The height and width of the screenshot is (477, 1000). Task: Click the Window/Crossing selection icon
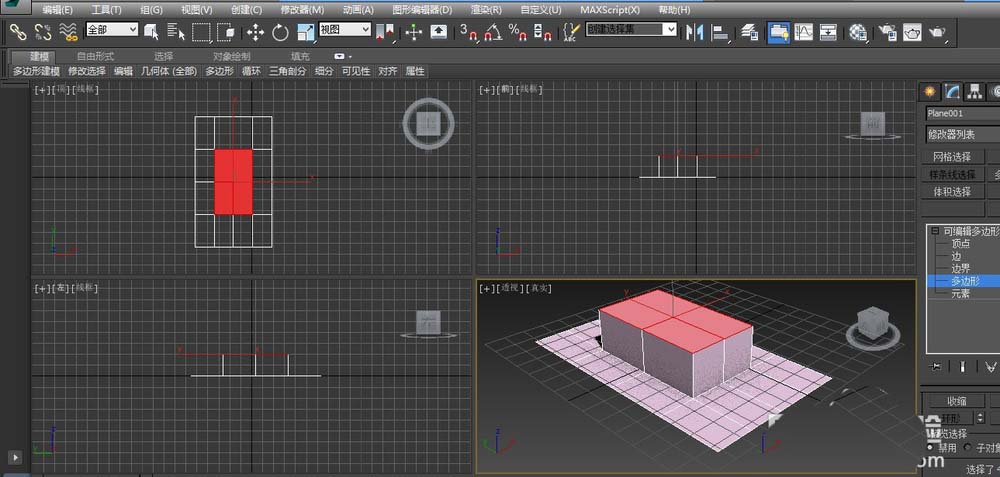tap(225, 31)
